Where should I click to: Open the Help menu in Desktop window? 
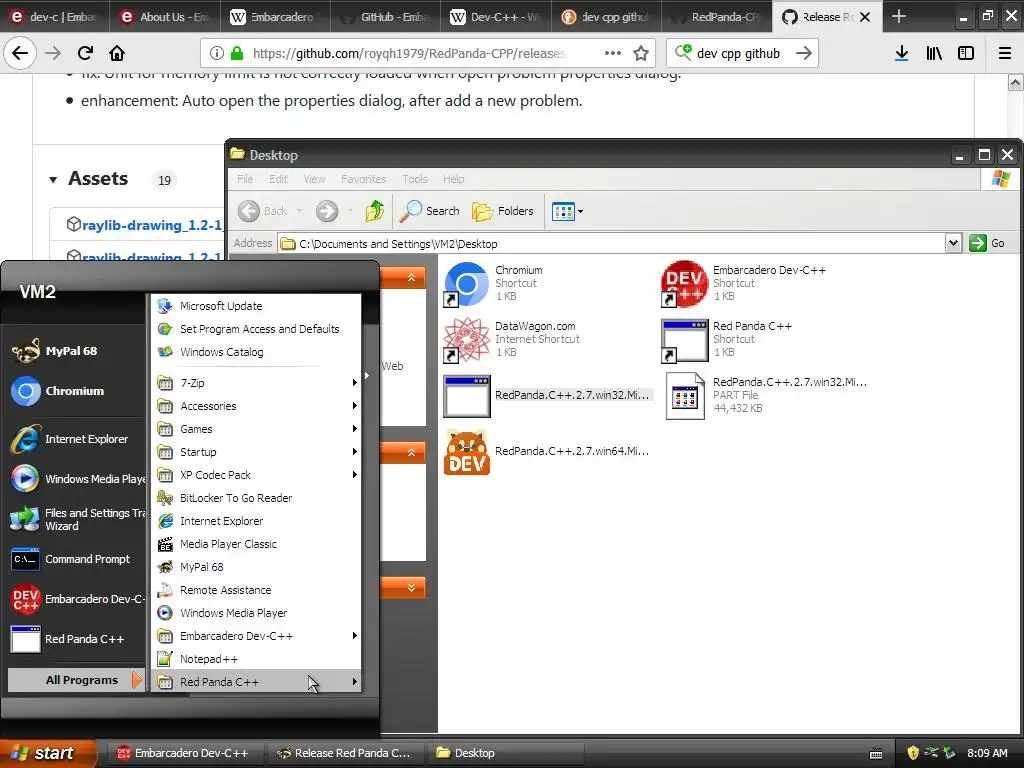click(x=453, y=179)
